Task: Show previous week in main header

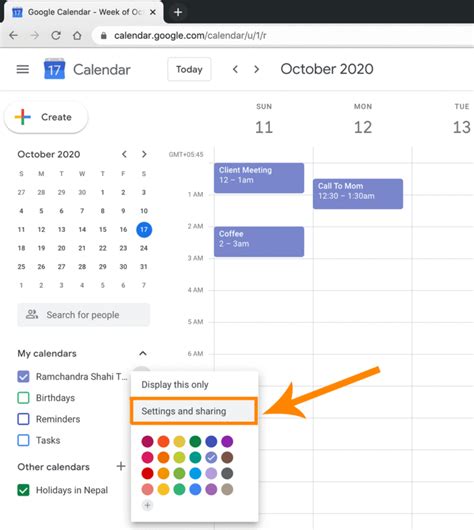Action: click(235, 69)
